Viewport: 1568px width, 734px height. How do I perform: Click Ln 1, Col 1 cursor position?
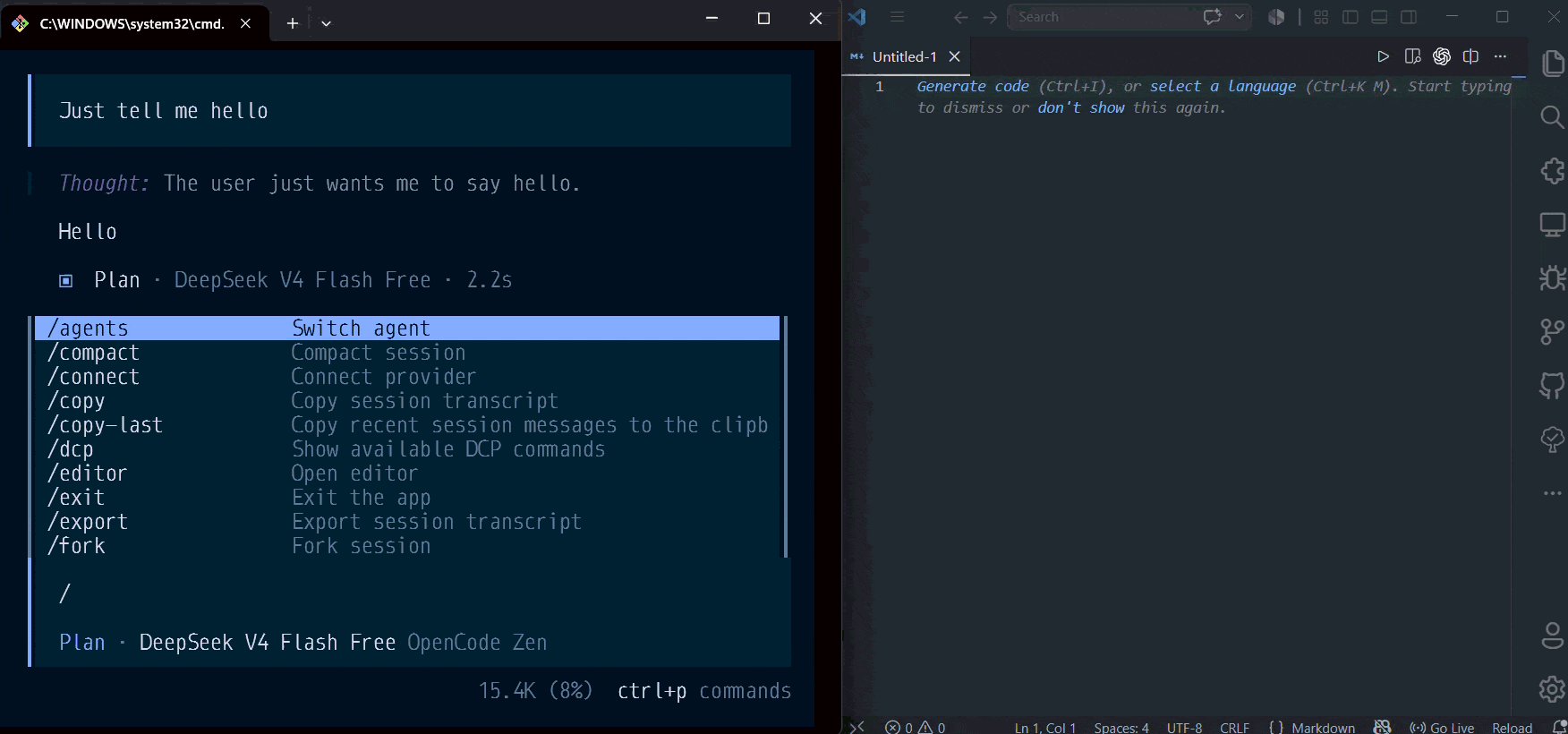(x=1045, y=727)
